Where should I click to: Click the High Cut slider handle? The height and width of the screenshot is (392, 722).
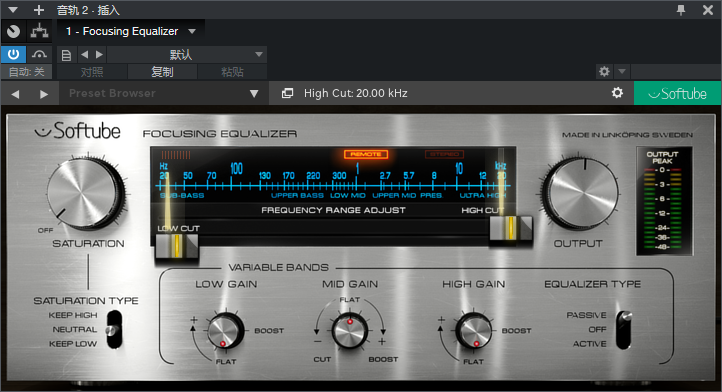tap(510, 228)
